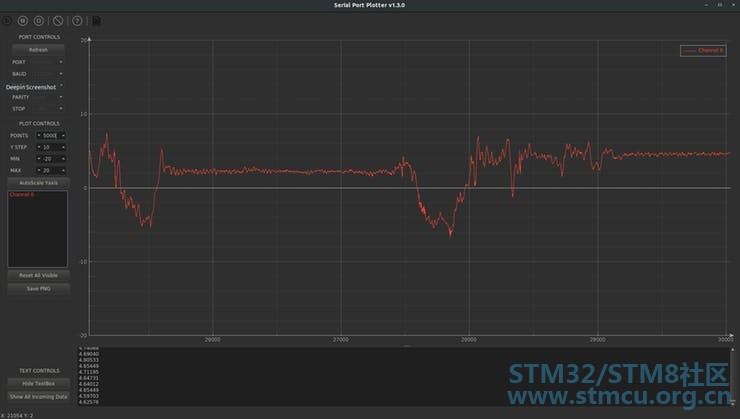
Task: Click the text box vertical scrollbar
Action: [732, 377]
